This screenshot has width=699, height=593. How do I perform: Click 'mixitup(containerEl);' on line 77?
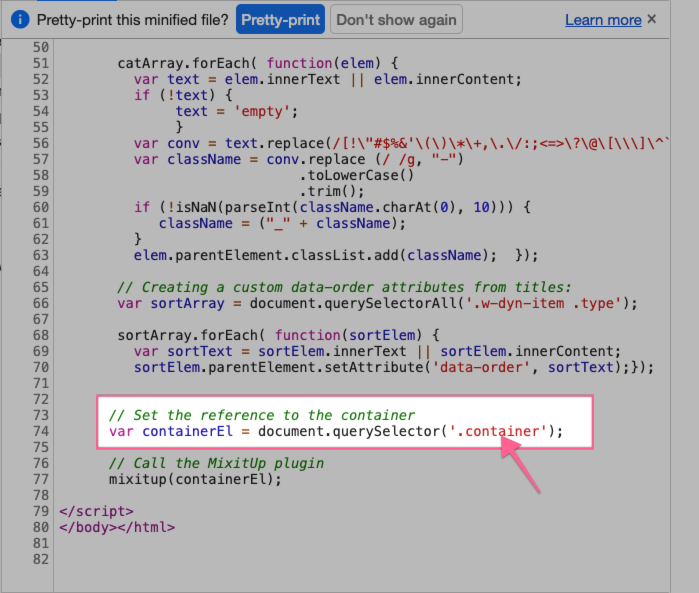[x=195, y=480]
